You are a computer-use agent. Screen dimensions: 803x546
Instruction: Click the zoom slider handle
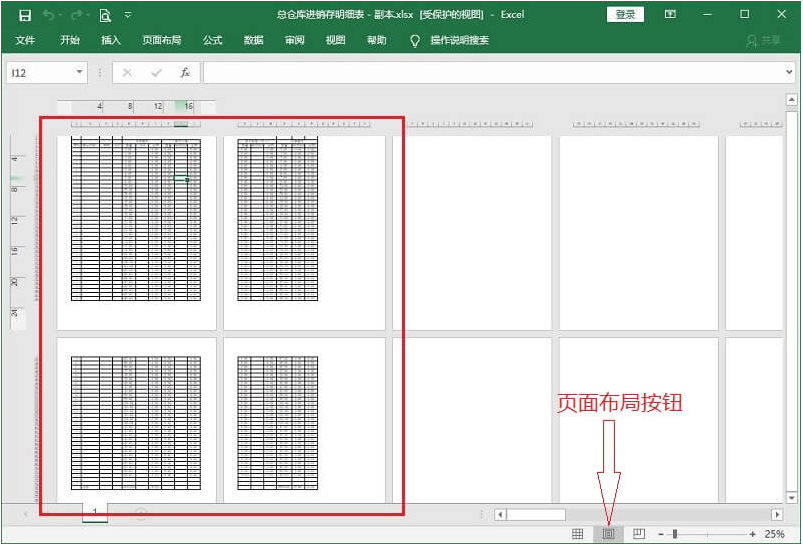675,535
